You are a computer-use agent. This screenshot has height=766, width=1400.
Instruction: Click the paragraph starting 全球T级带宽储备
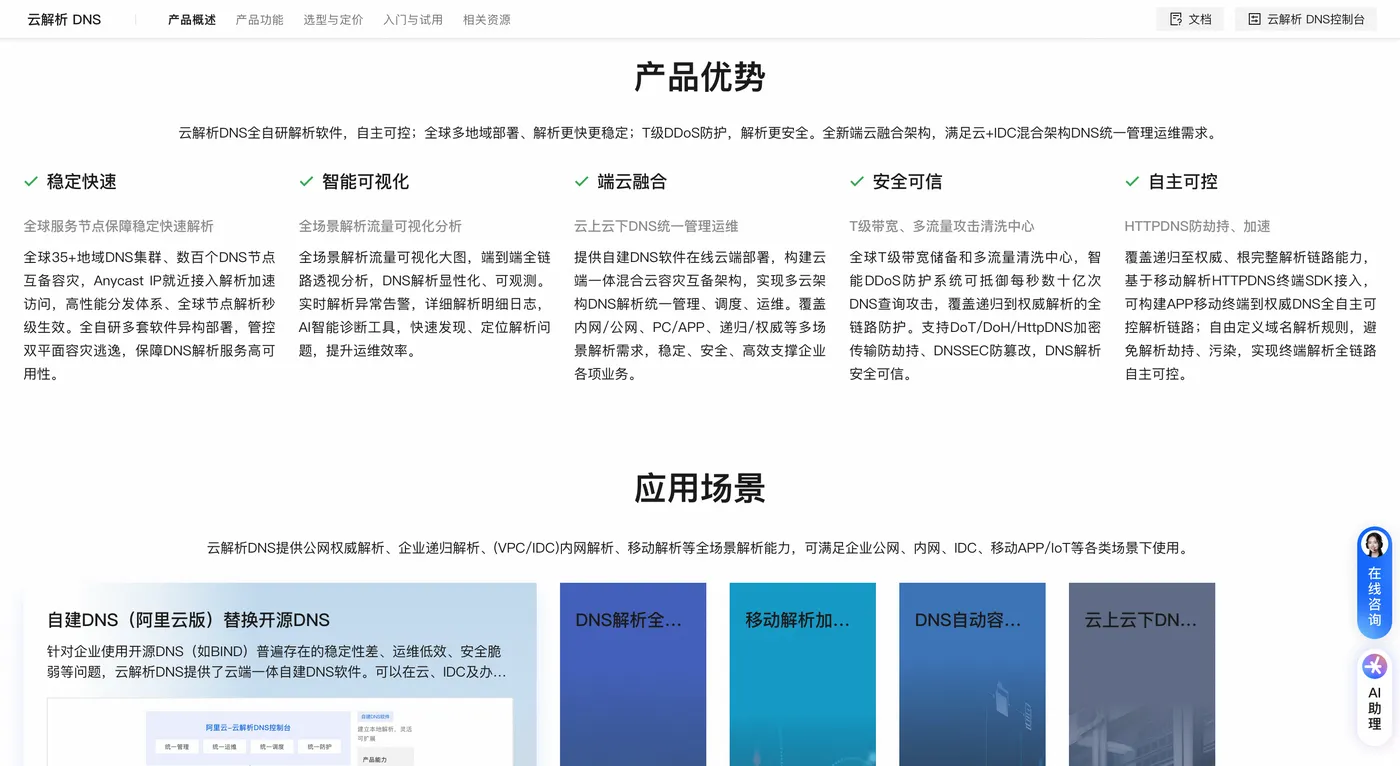[975, 316]
